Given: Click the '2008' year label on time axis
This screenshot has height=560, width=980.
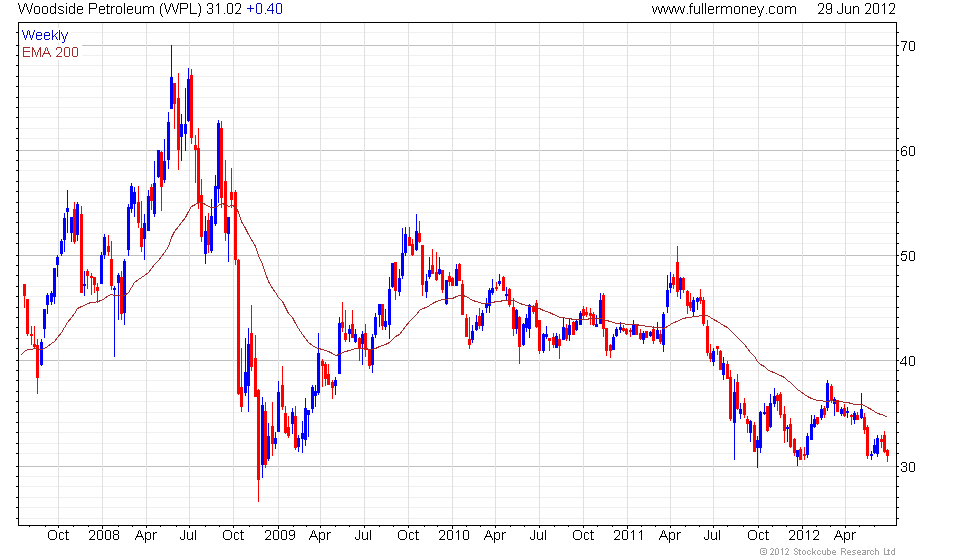Looking at the screenshot, I should [104, 535].
